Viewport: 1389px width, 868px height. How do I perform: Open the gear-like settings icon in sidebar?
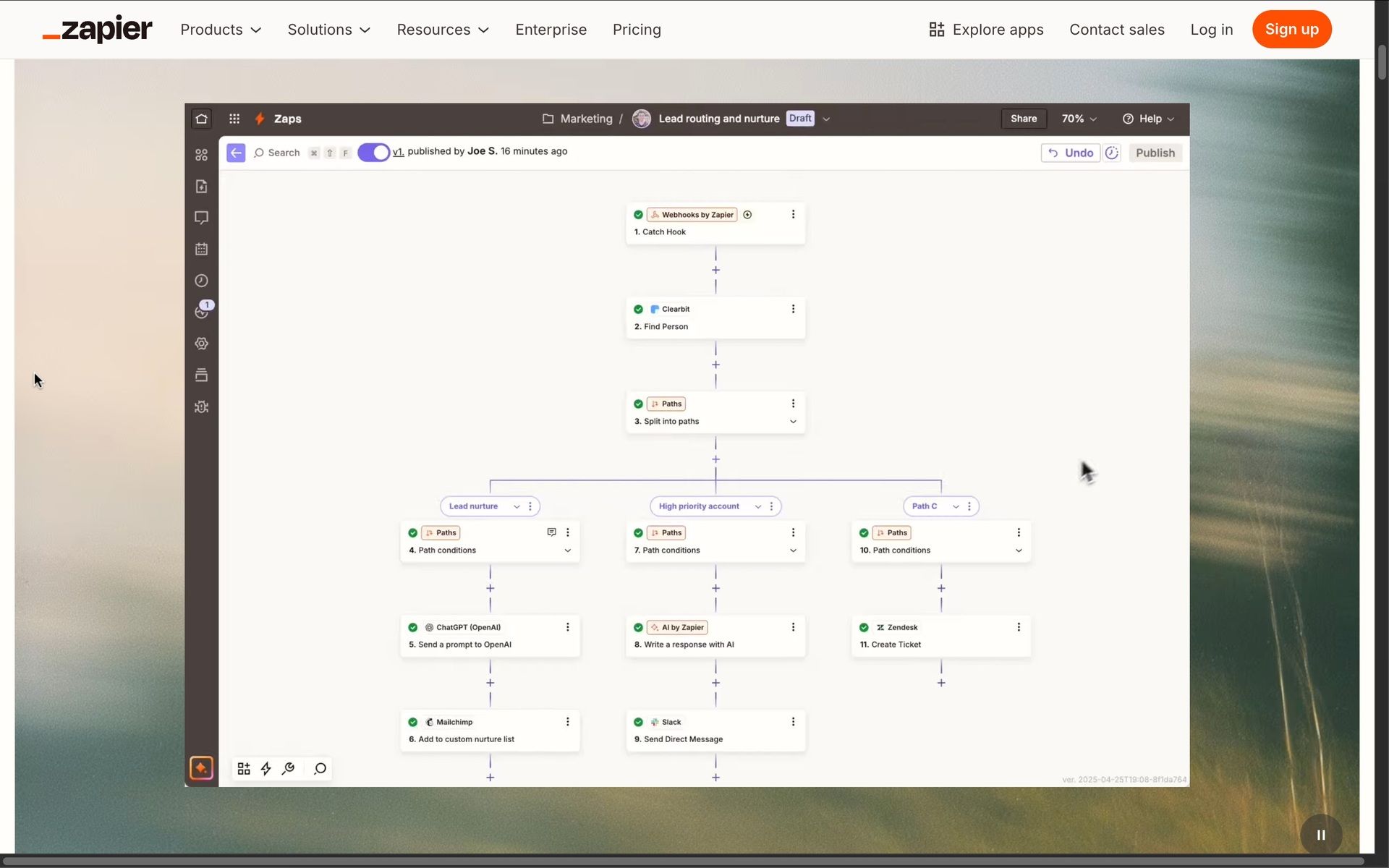[202, 344]
